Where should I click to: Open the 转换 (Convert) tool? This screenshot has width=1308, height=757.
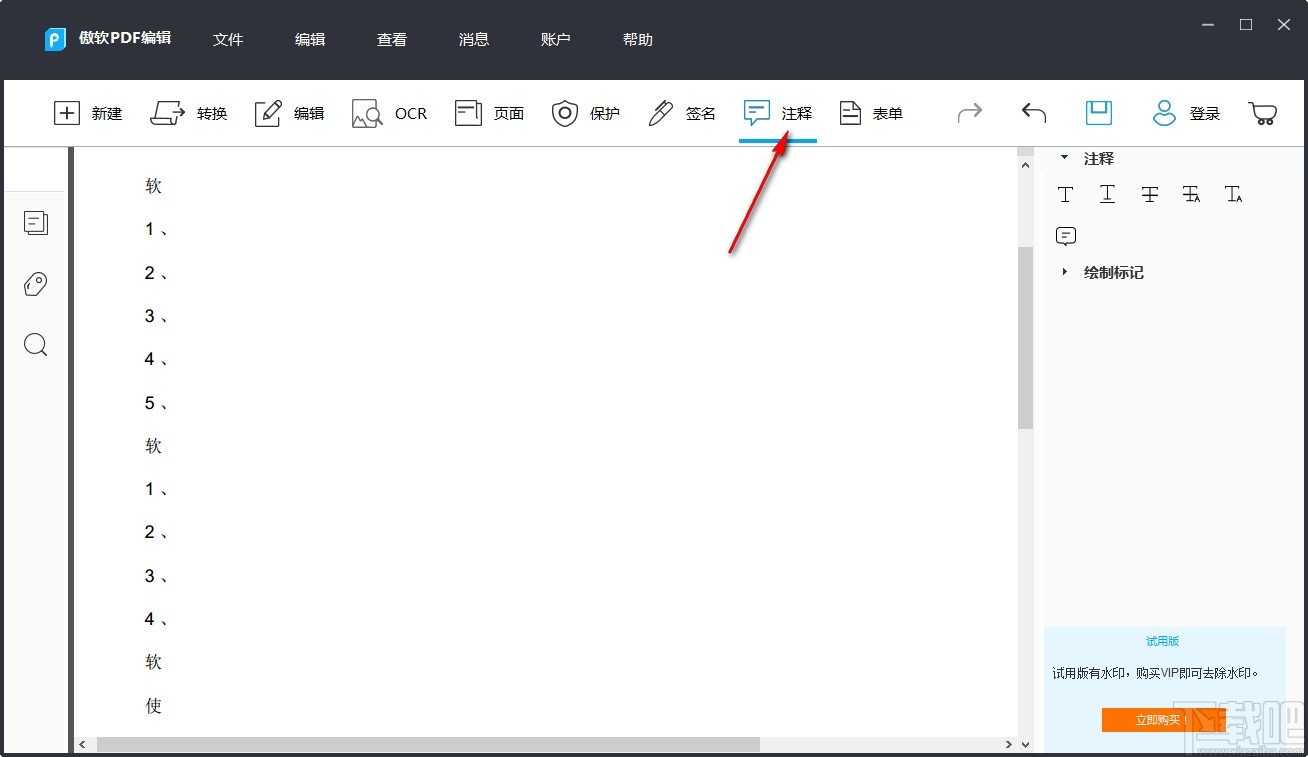click(189, 113)
